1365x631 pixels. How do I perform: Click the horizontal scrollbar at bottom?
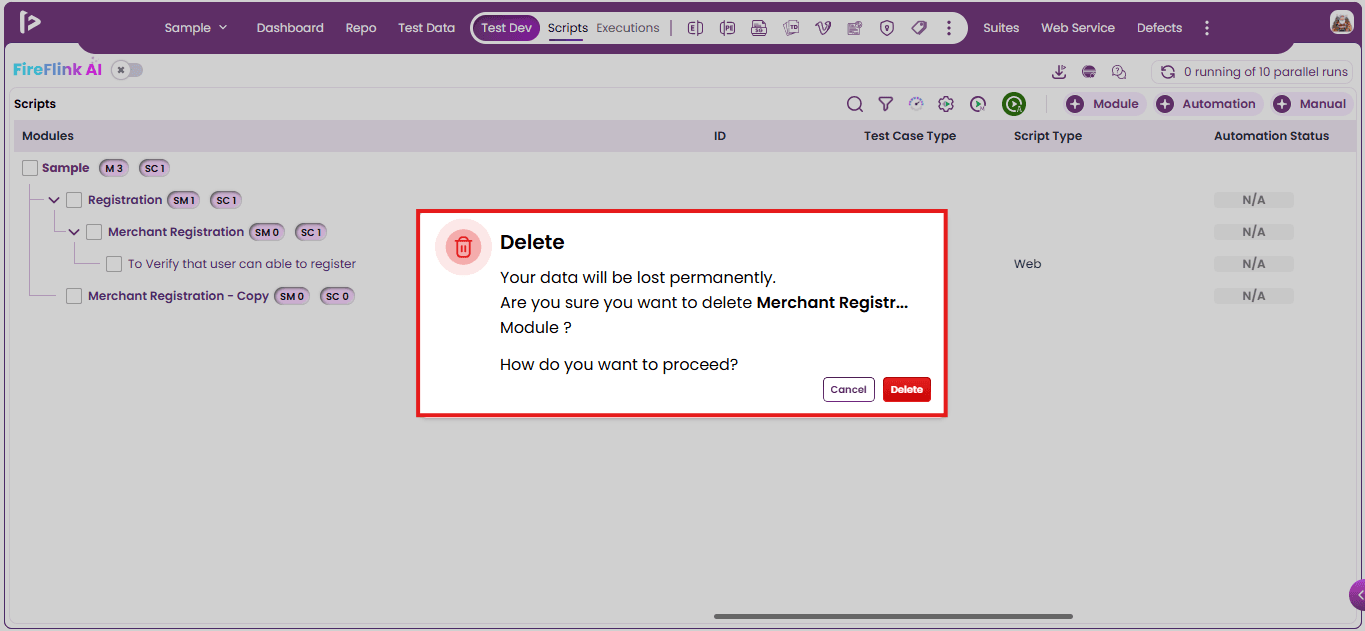coord(893,616)
